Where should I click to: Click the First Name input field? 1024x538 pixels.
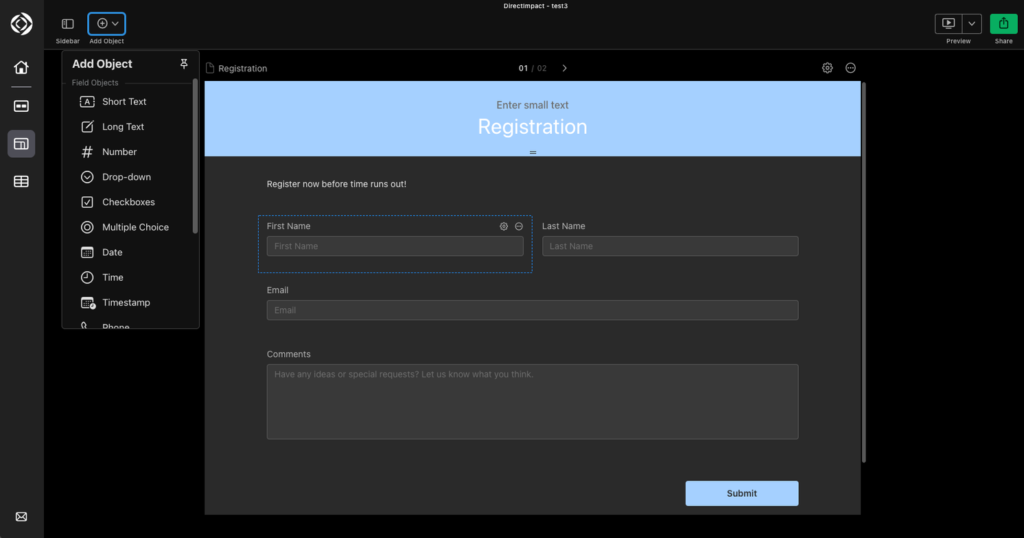(395, 246)
